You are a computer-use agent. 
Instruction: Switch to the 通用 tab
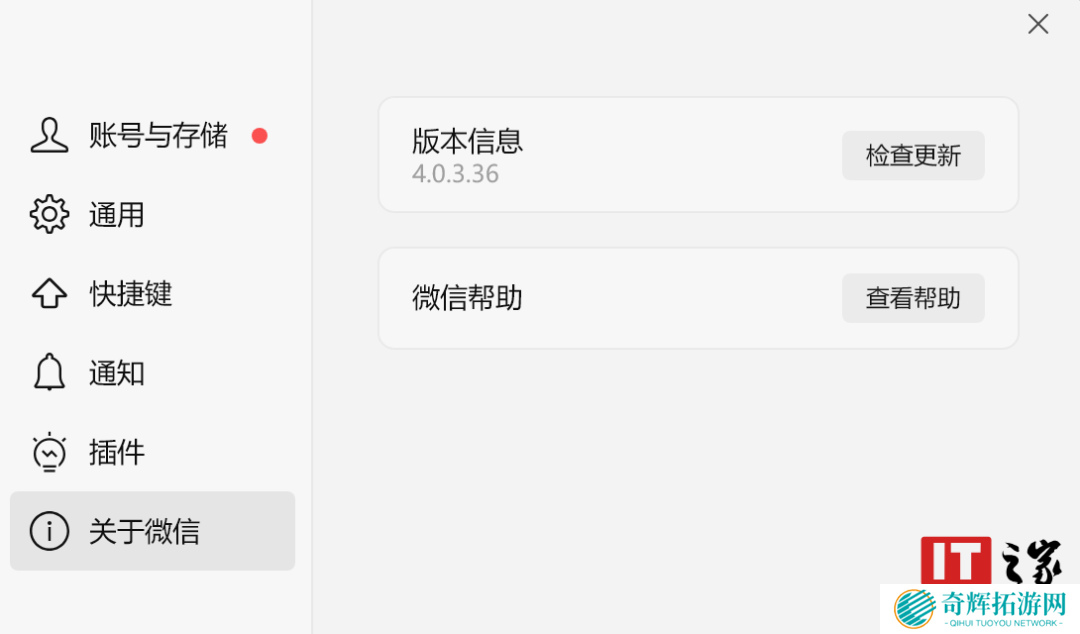(x=117, y=215)
